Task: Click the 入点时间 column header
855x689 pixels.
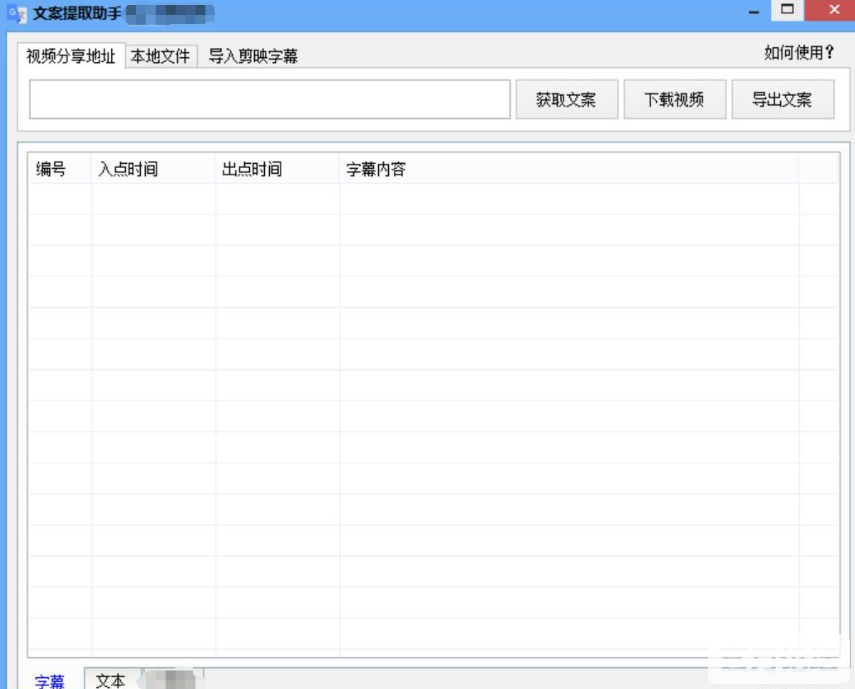Action: tap(153, 169)
